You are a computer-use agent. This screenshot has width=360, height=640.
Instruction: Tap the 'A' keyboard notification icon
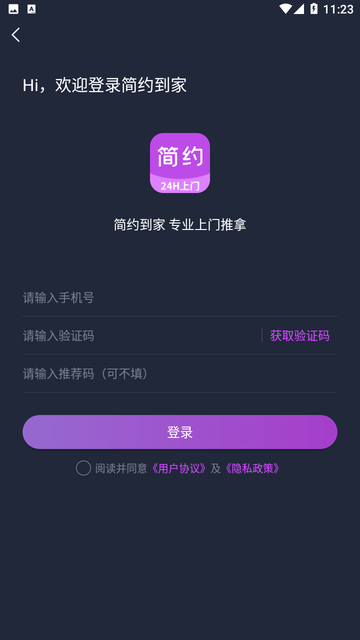click(31, 9)
